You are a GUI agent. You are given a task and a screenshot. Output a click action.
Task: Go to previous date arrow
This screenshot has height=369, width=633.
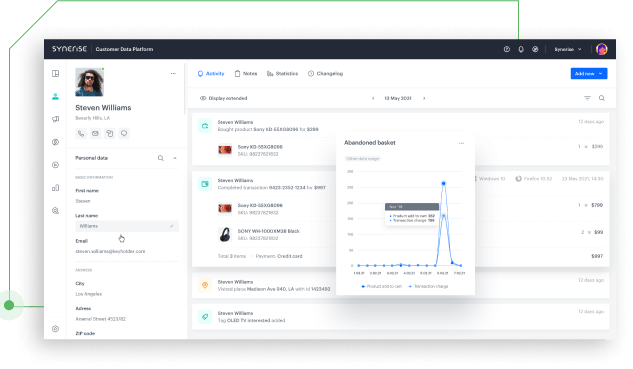[373, 98]
